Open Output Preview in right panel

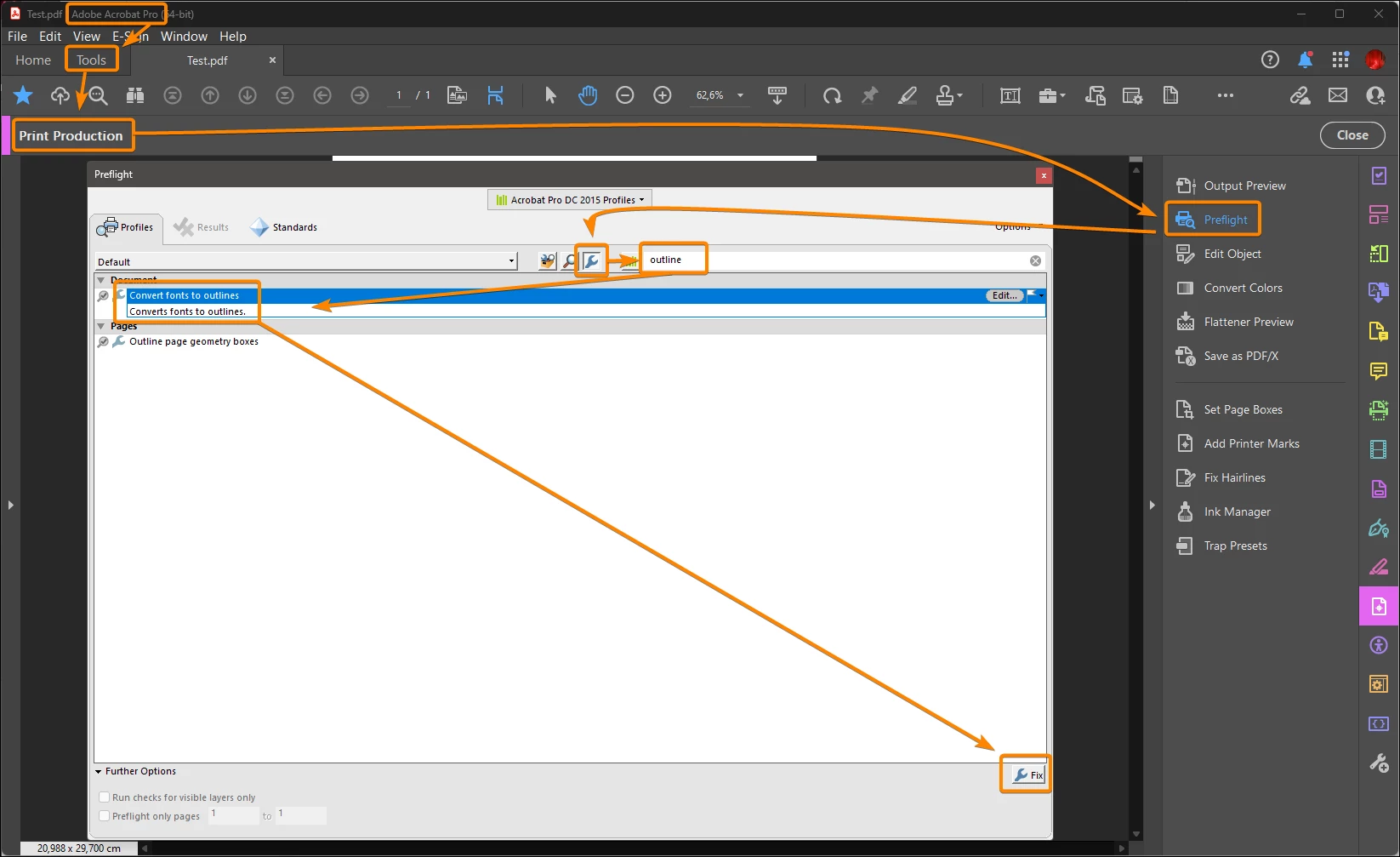(1232, 186)
